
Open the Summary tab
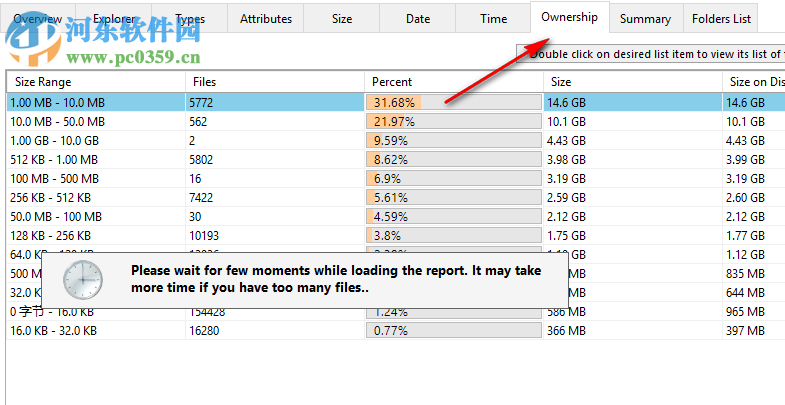645,19
